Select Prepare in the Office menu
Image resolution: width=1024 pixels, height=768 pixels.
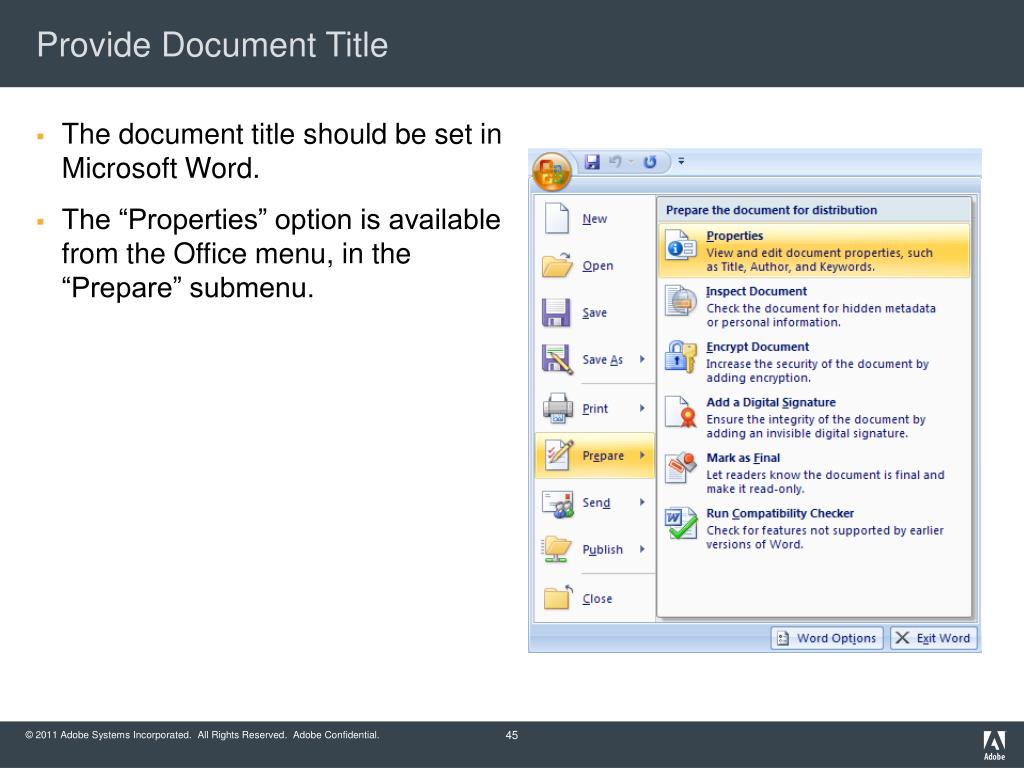click(594, 456)
